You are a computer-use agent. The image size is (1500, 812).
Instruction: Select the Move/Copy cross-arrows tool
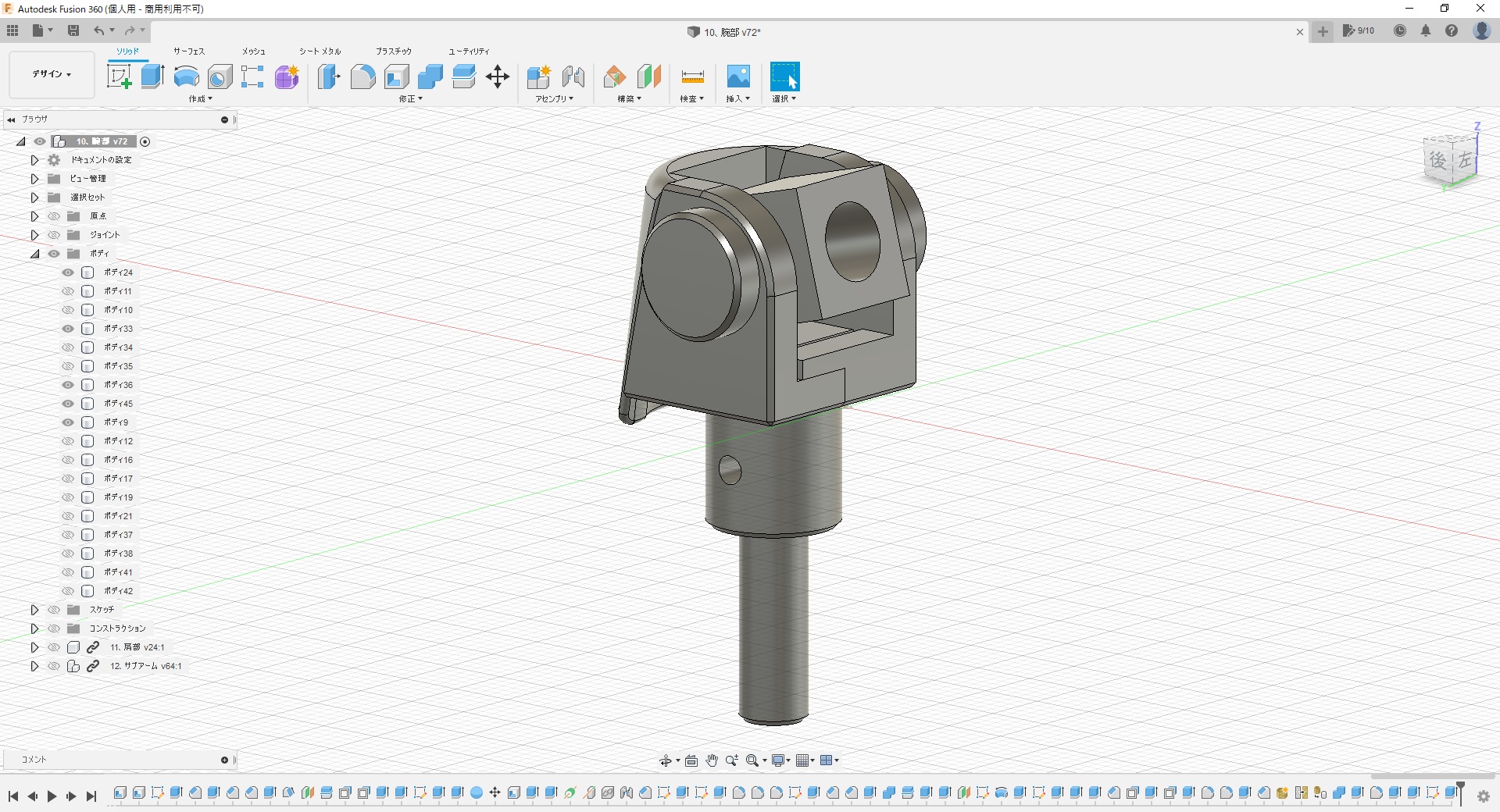(497, 77)
